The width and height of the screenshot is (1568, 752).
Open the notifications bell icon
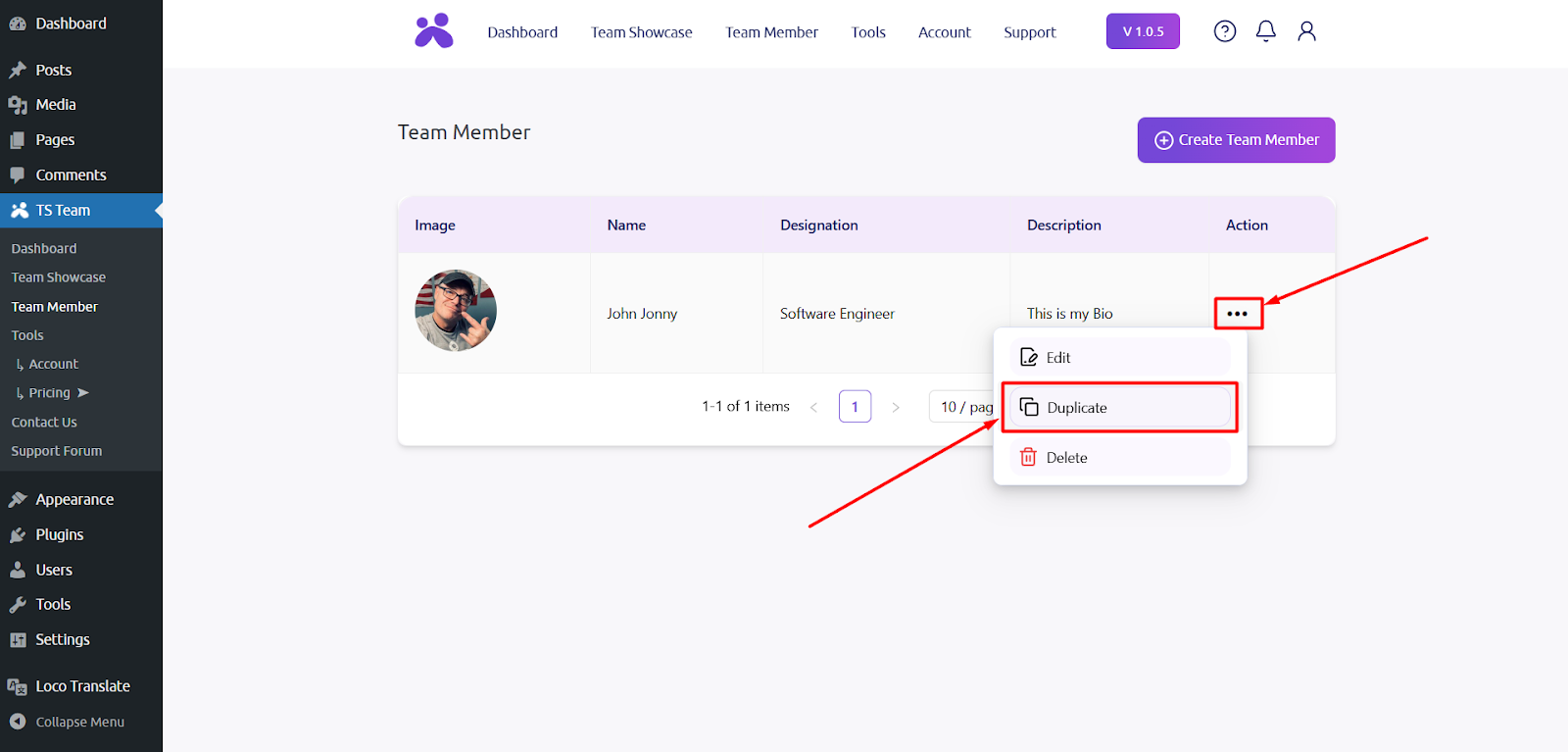pos(1265,31)
